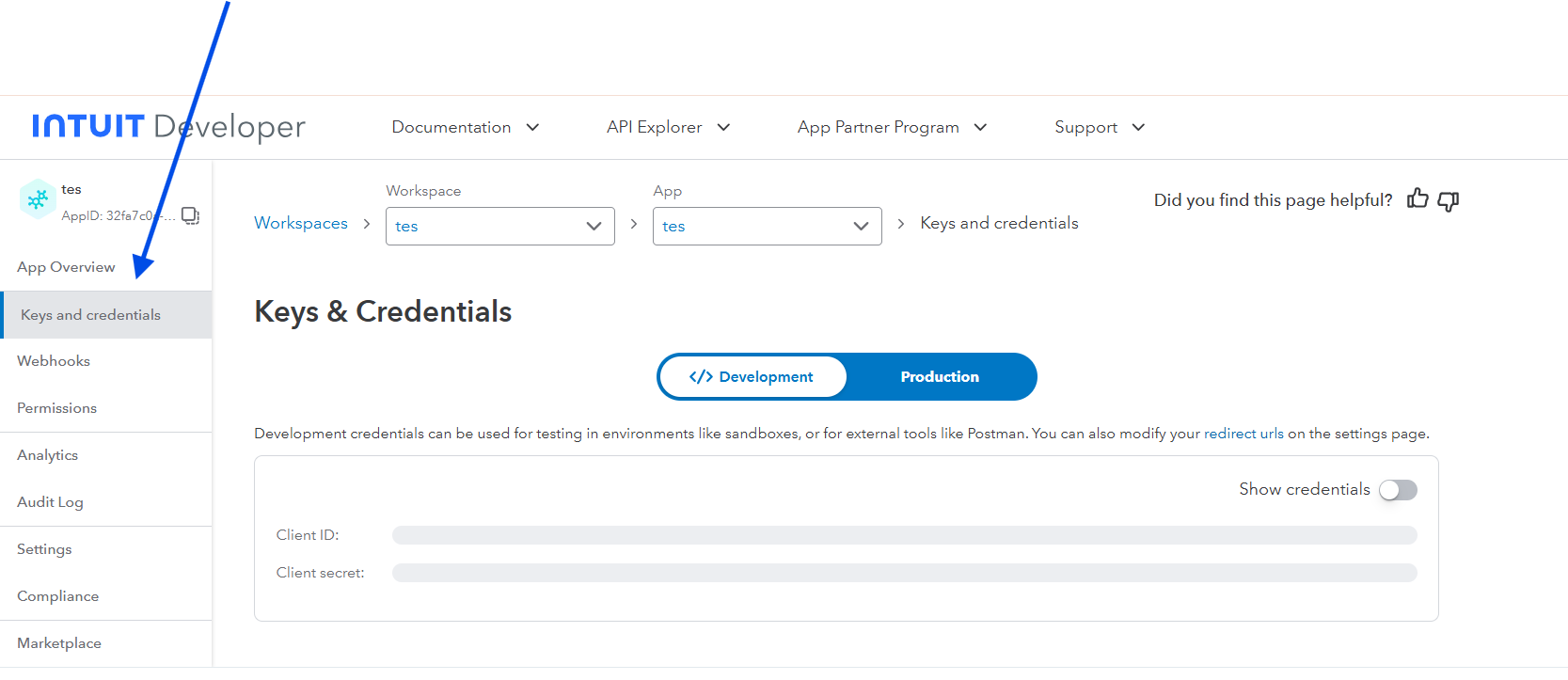Click the tes app snowflake icon
1568x680 pixels.
[38, 199]
